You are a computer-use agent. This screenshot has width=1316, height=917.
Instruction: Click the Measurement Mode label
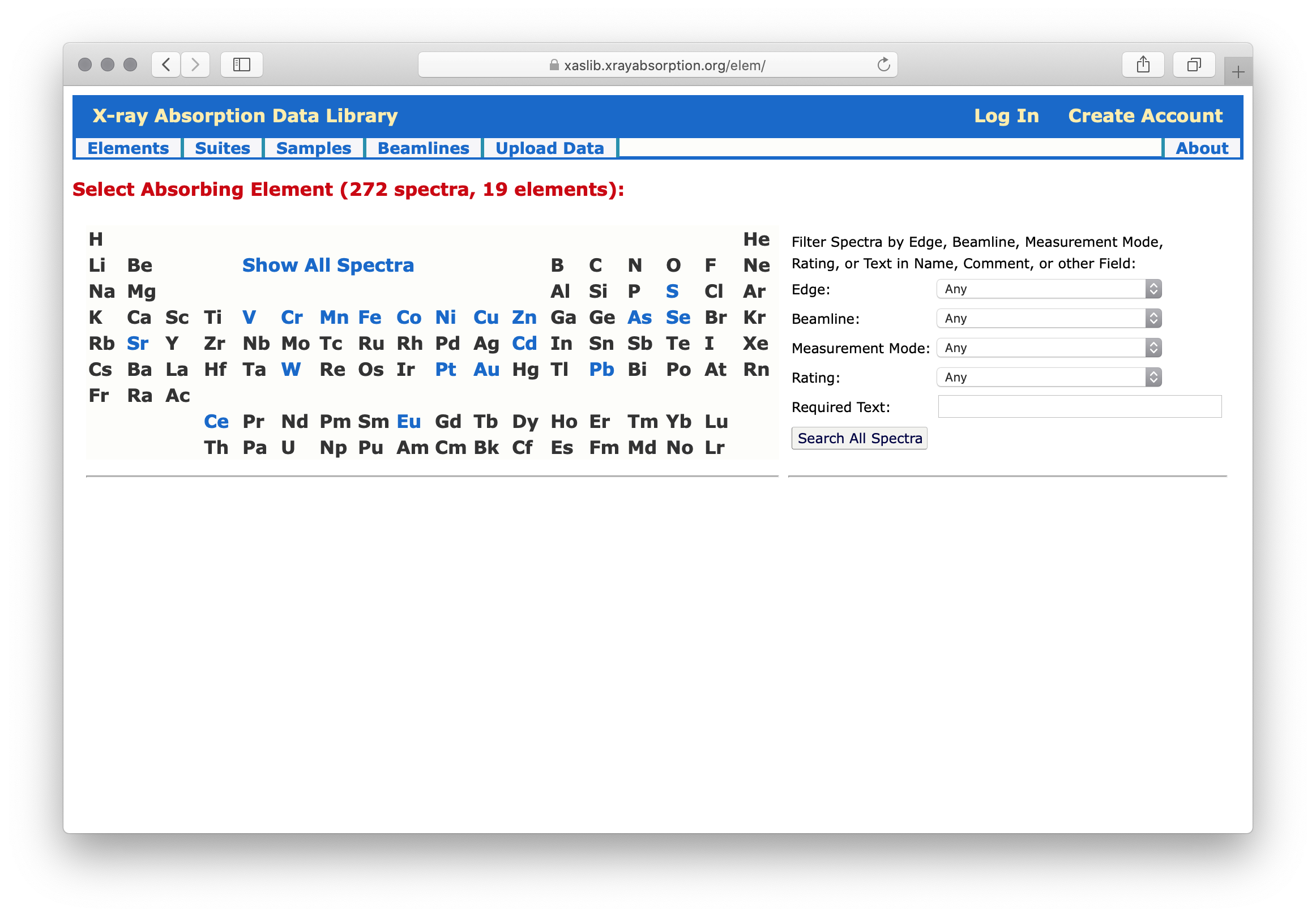(x=860, y=349)
